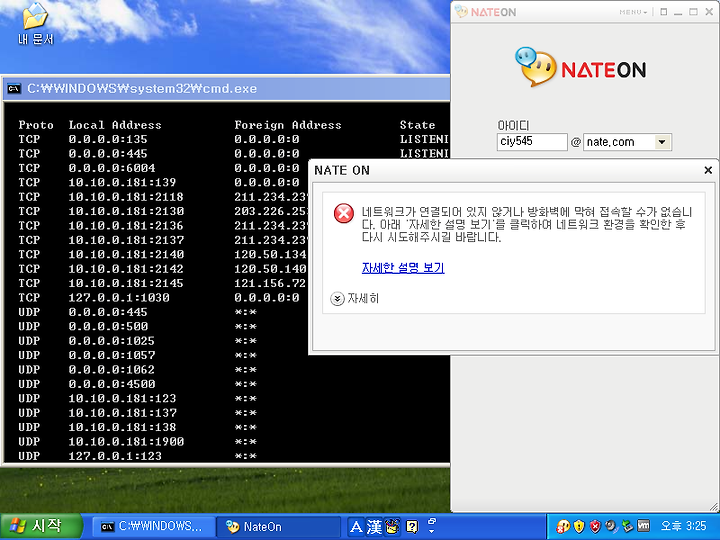This screenshot has width=720, height=540.
Task: Click the VMware tools tray icon
Action: point(643,526)
